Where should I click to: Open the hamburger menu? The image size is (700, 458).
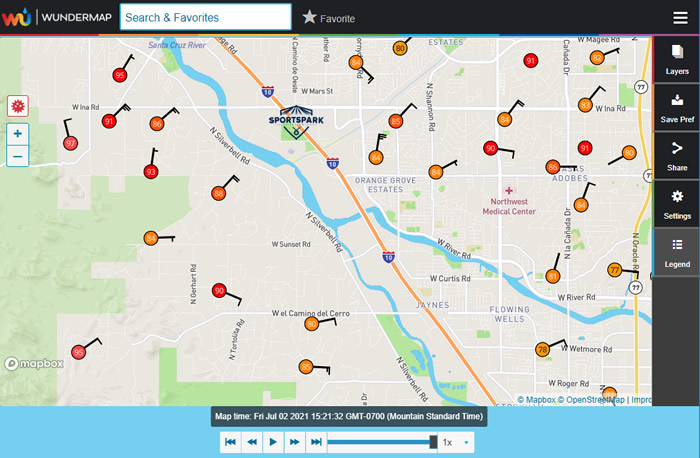680,17
